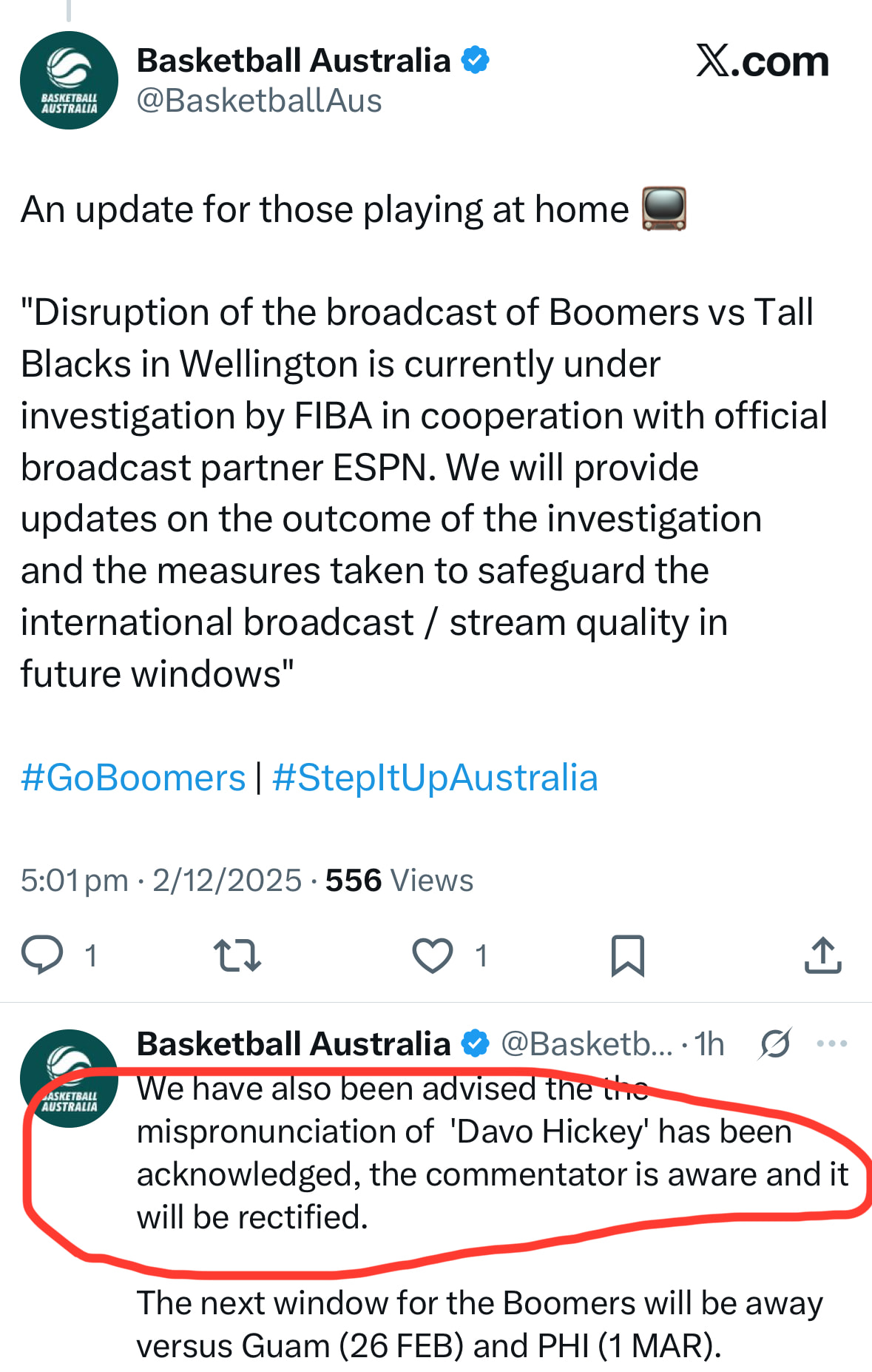Viewport: 872px width, 1372px height.
Task: Open the #StepItUpAustralia hashtag
Action: click(435, 778)
